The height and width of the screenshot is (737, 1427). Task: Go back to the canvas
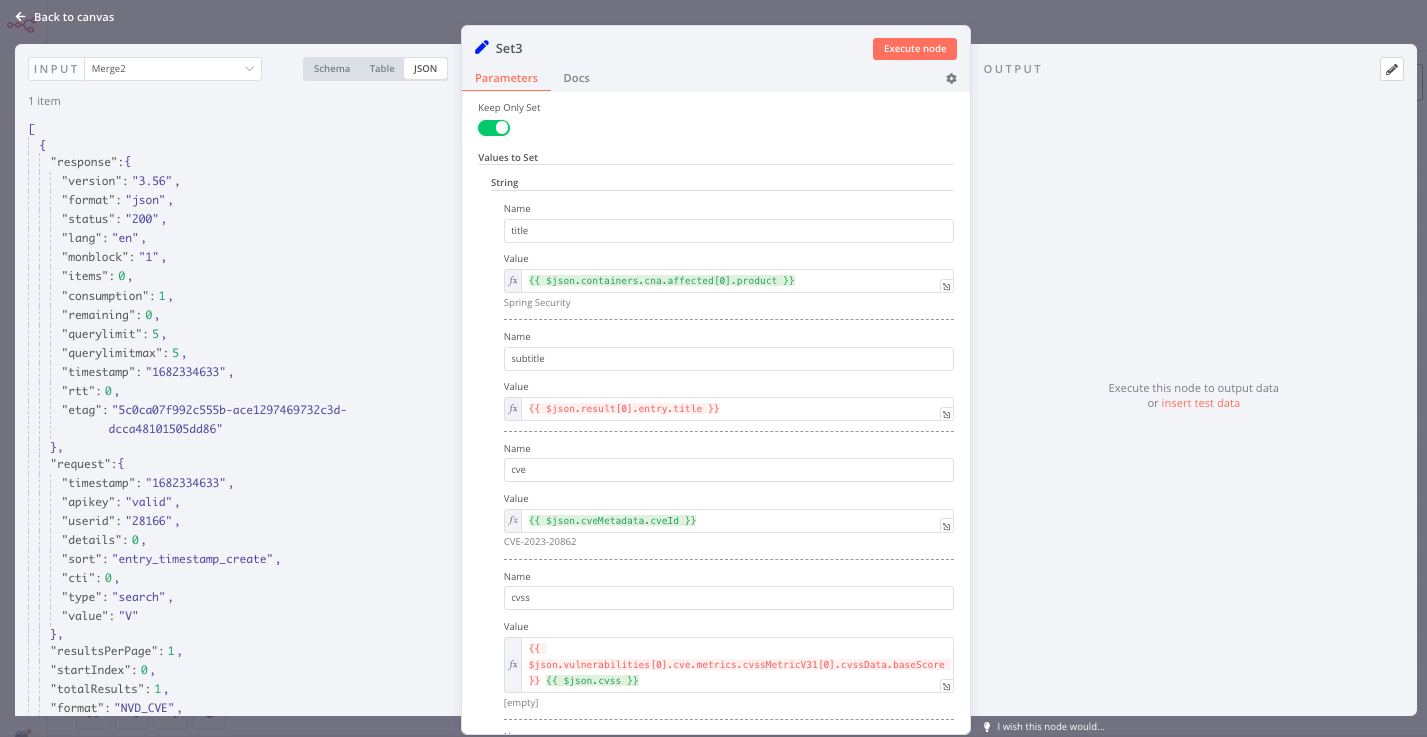click(x=64, y=17)
